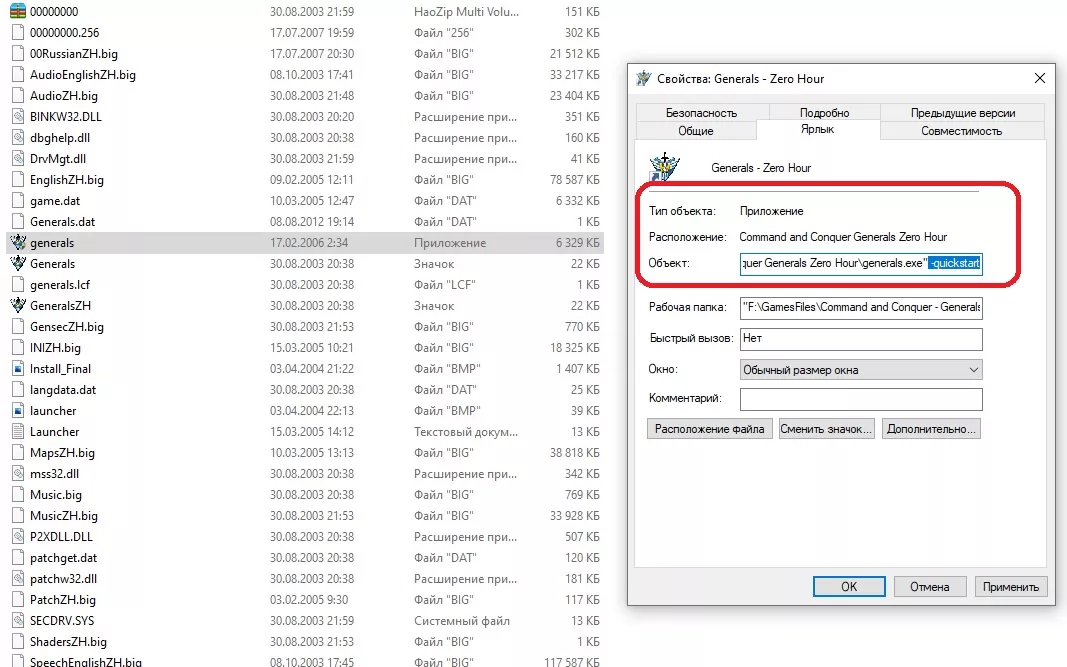
Task: Click the MapsZH.big file icon
Action: [18, 453]
